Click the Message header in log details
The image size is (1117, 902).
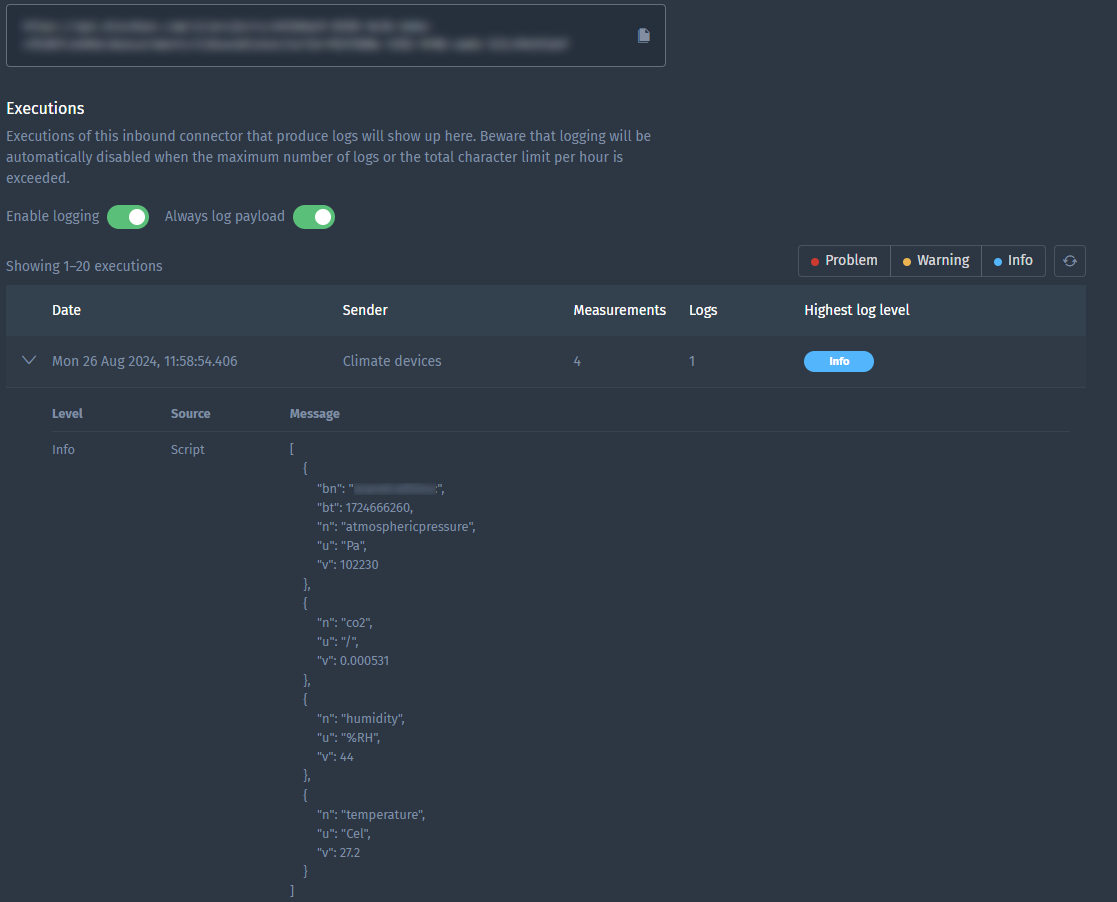314,413
